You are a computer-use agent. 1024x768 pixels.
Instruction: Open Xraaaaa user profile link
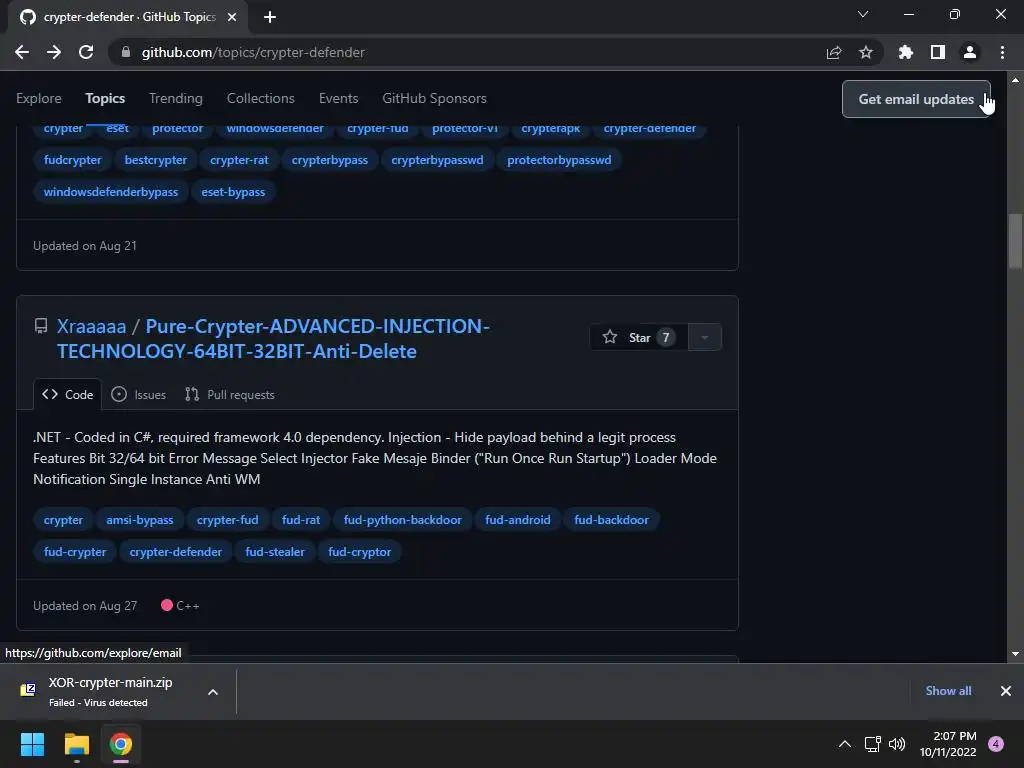[91, 327]
